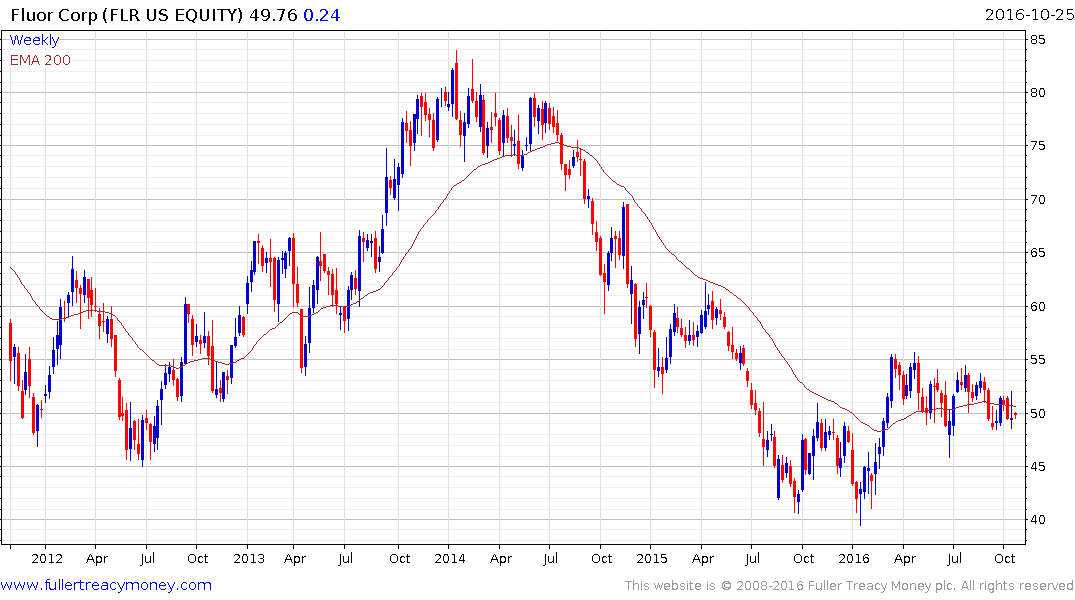The height and width of the screenshot is (600, 1075).
Task: Click the 2012 year axis label
Action: (47, 559)
